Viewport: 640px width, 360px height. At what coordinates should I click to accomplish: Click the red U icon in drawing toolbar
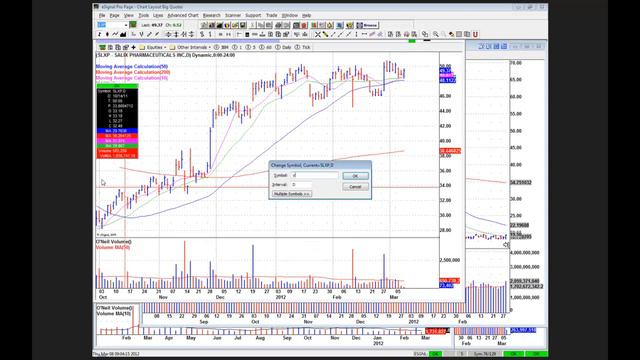(x=475, y=34)
